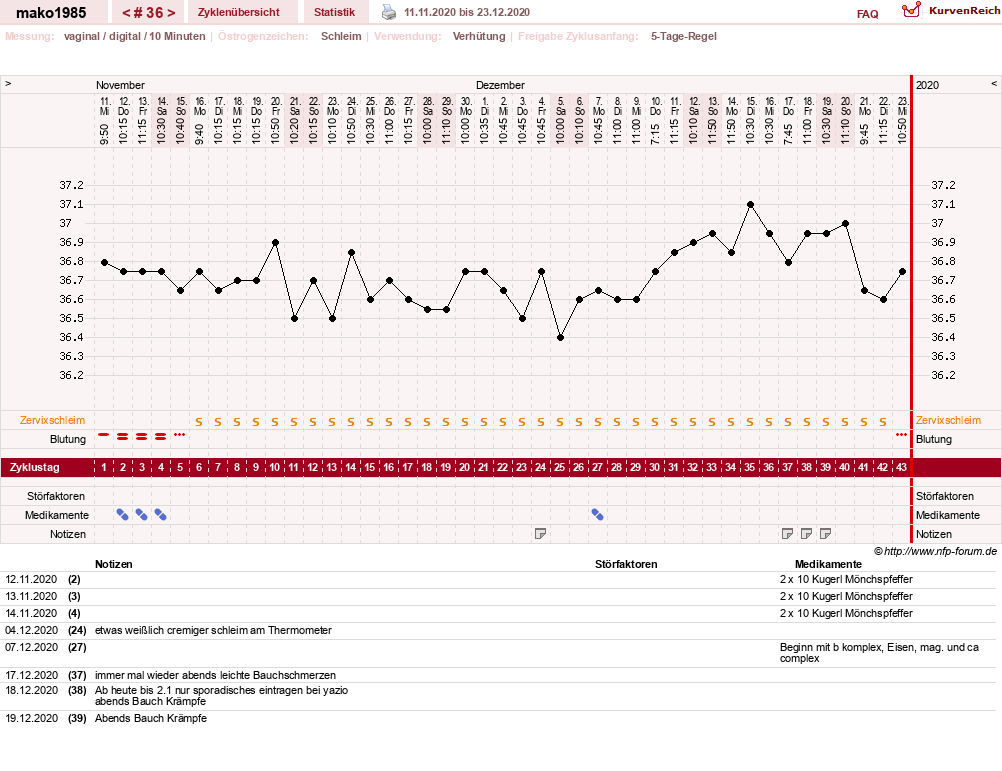Click the left Störfaktoren row label

56,496
